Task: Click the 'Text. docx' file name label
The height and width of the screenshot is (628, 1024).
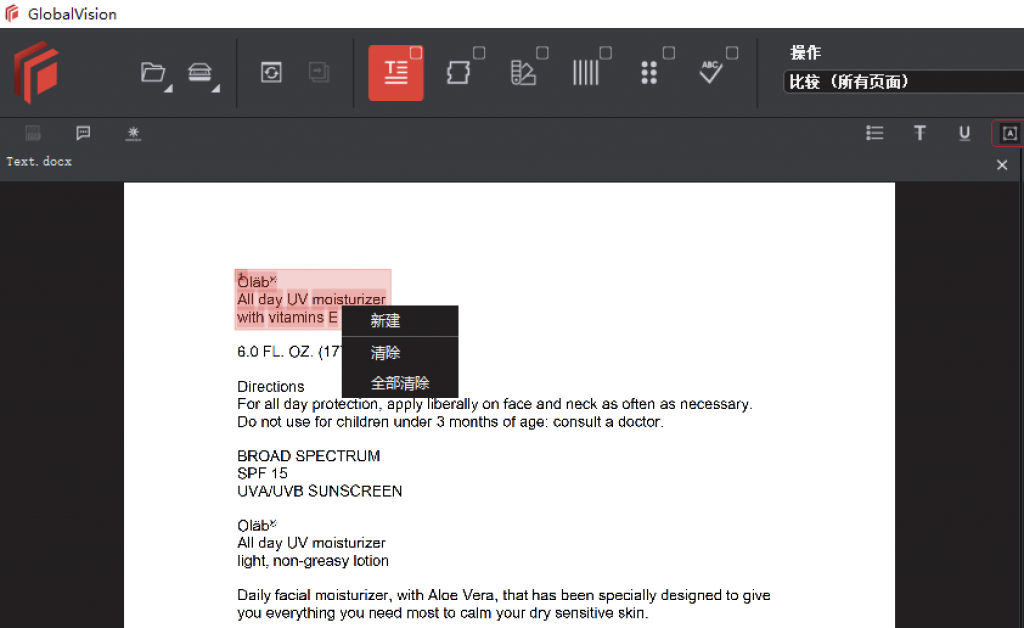Action: point(39,161)
